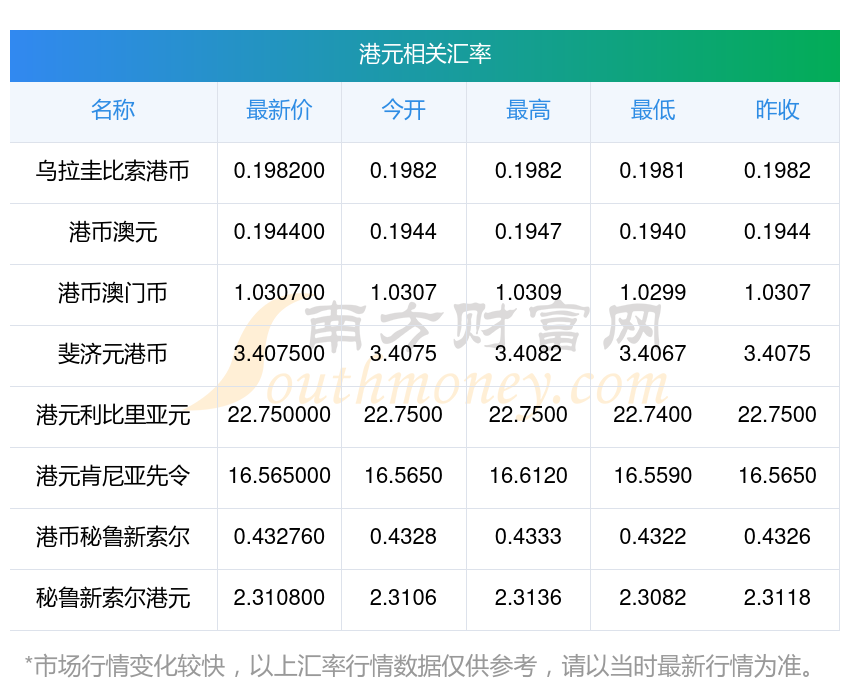Open the 港币澳元 currency pair
The image size is (850, 697).
(x=113, y=232)
